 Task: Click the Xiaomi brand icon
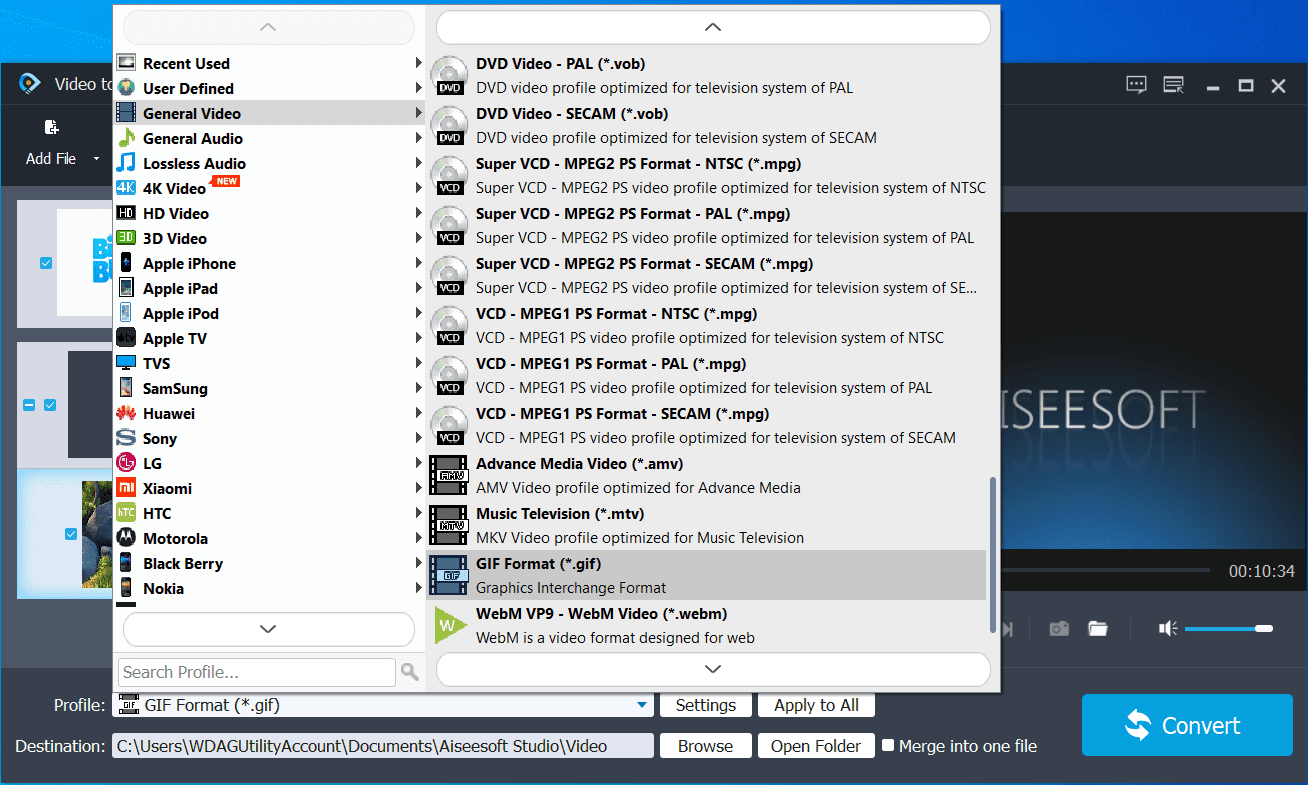click(x=126, y=488)
